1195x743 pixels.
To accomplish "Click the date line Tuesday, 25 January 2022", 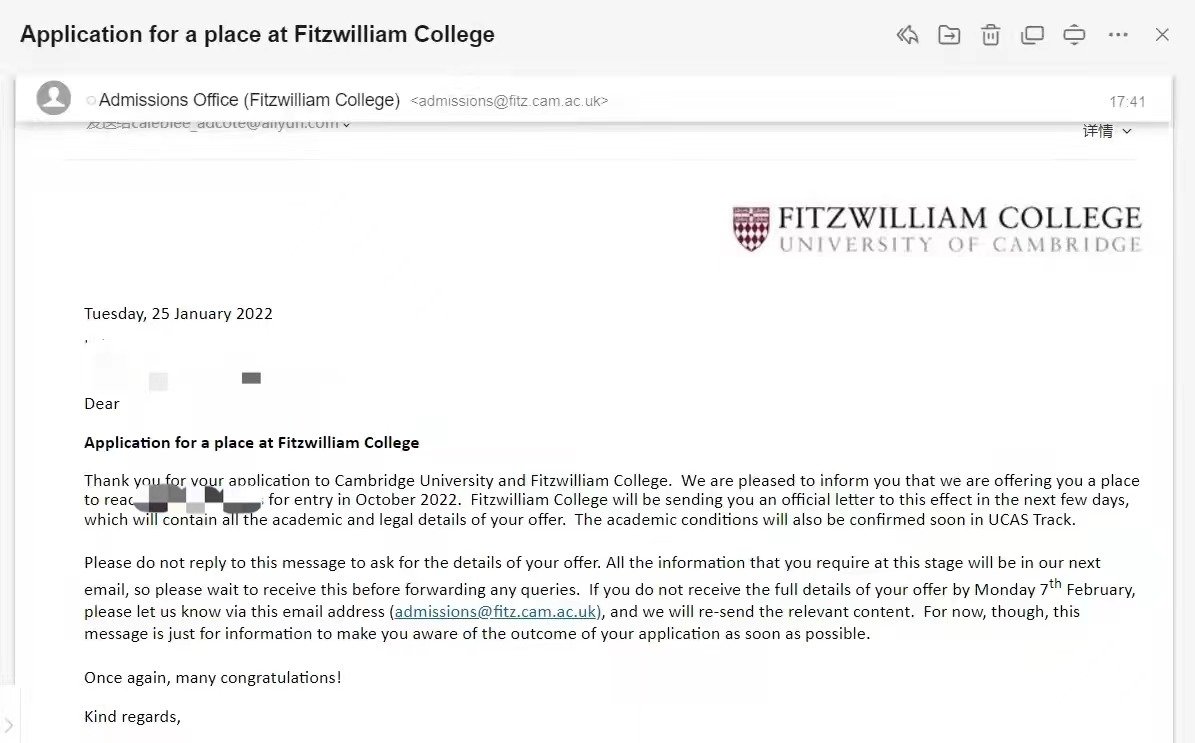I will point(178,313).
